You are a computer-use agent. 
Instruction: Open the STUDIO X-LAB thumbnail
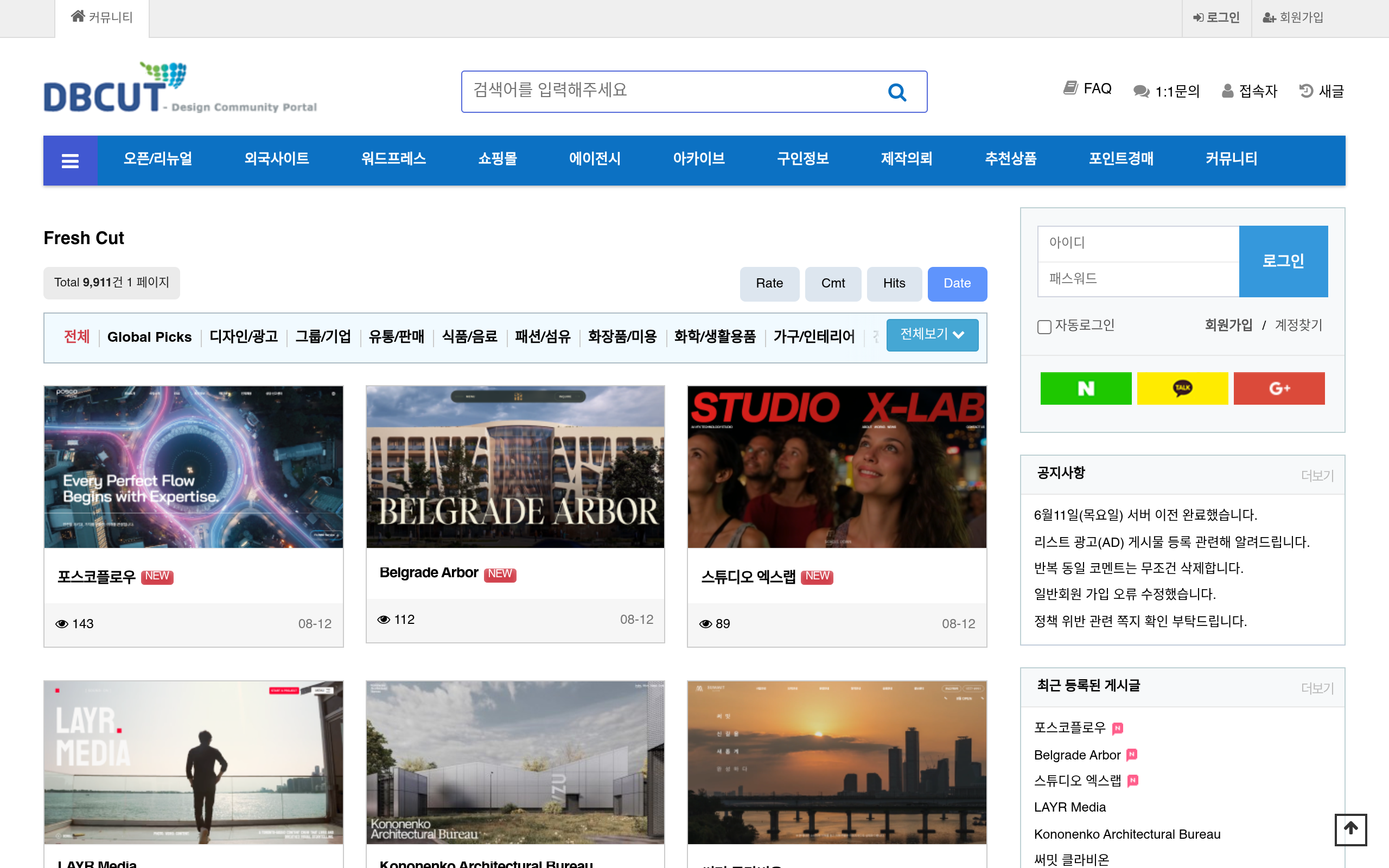click(836, 467)
